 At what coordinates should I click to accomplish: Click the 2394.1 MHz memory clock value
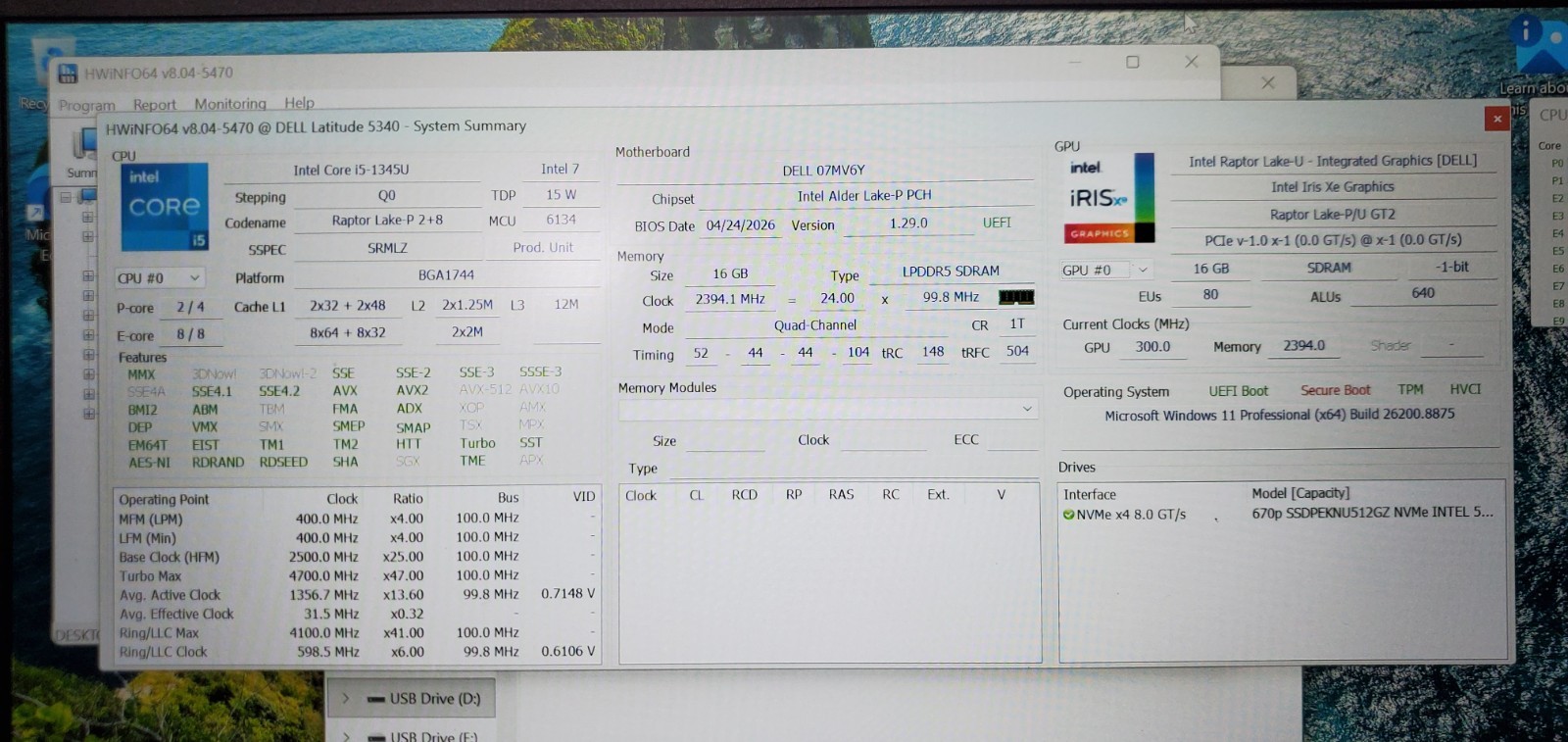pyautogui.click(x=729, y=299)
